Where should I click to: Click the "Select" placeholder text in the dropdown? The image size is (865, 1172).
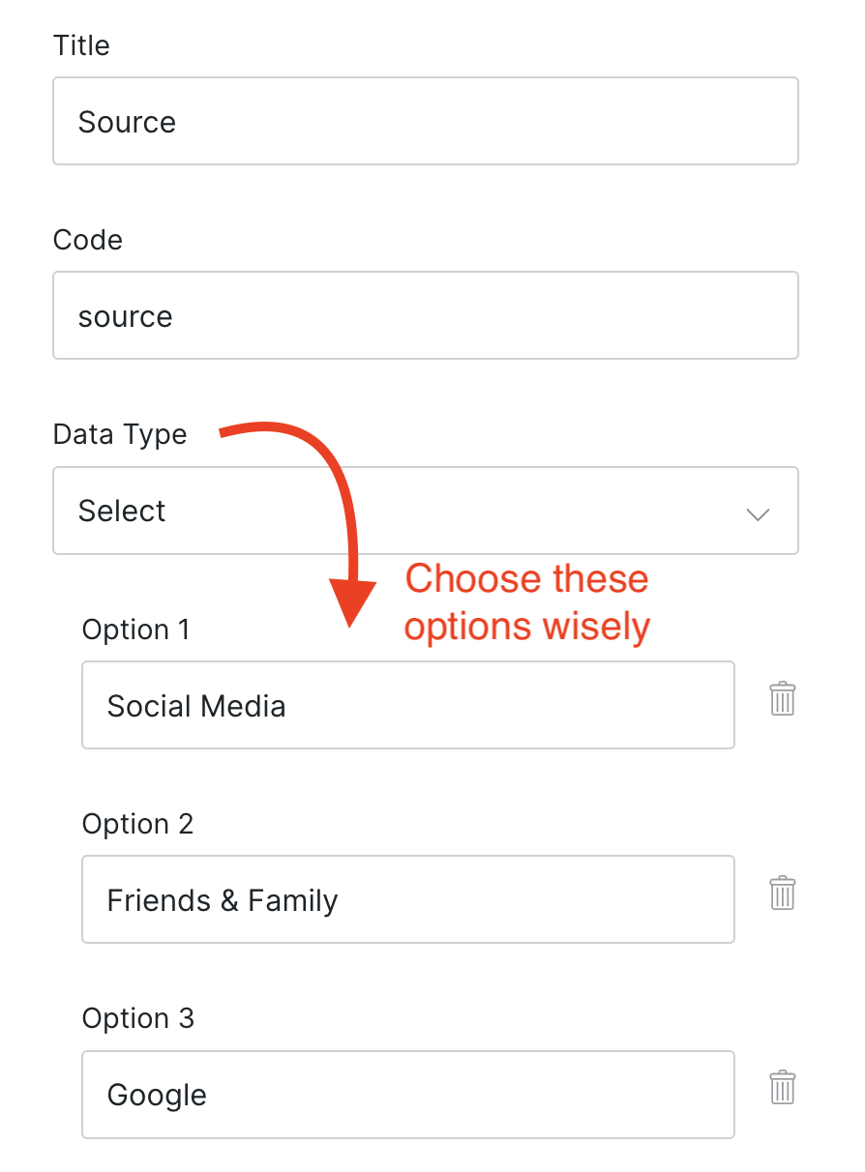pyautogui.click(x=121, y=511)
